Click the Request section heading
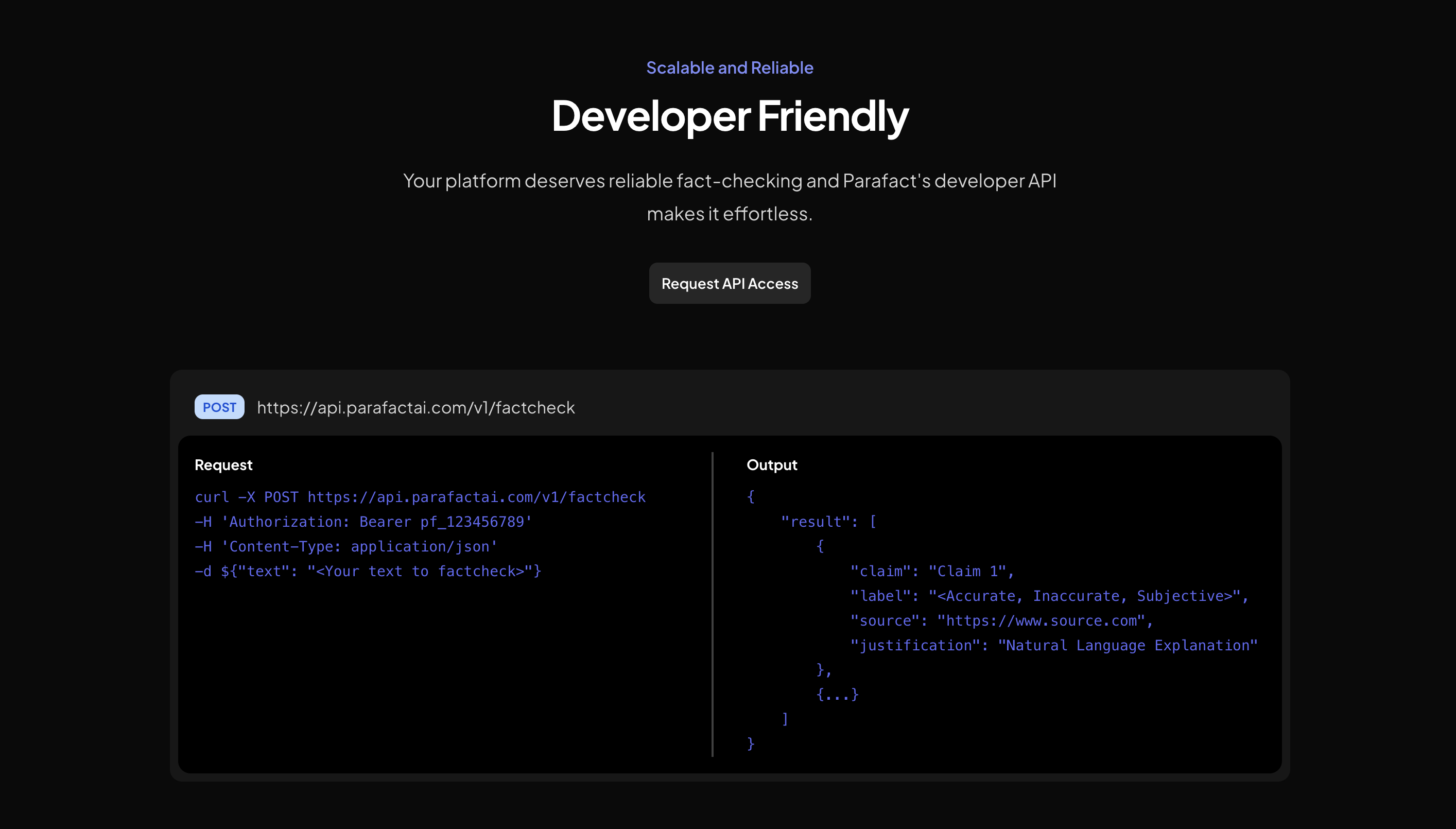Viewport: 1456px width, 829px height. click(x=223, y=464)
